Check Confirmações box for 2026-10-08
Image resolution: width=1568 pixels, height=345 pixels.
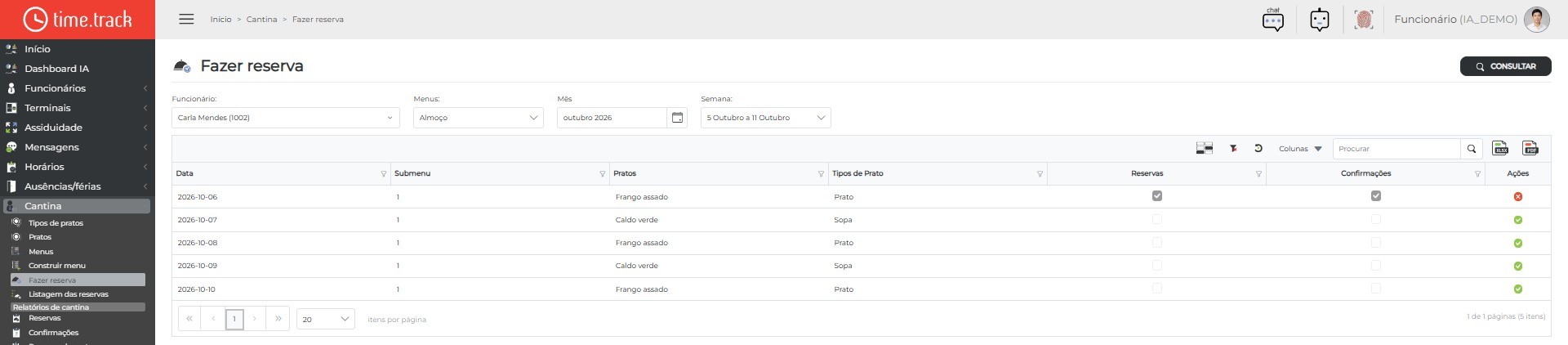pos(1375,242)
